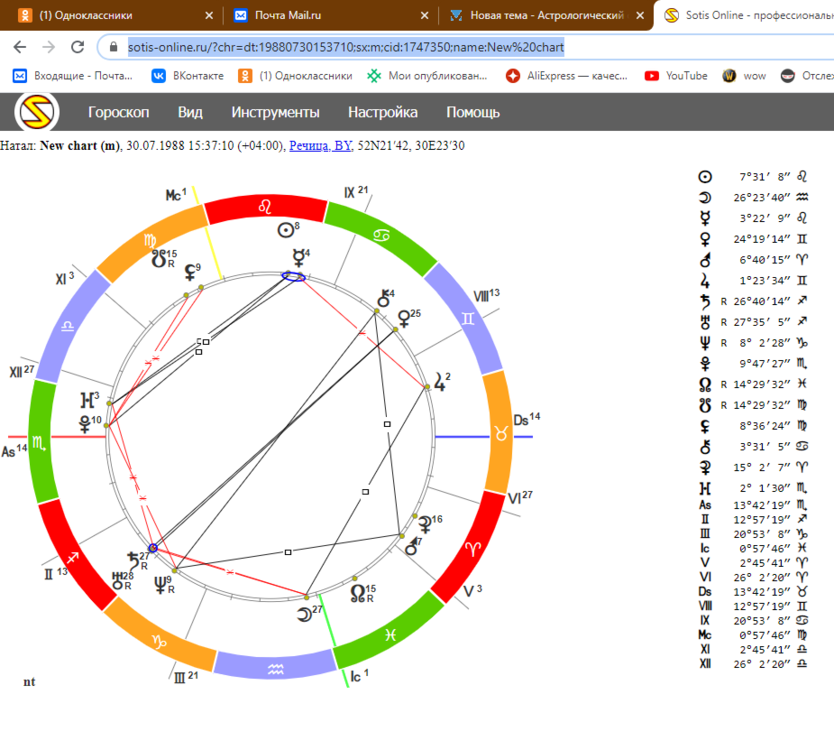Reload the page with refresh icon

tap(78, 47)
